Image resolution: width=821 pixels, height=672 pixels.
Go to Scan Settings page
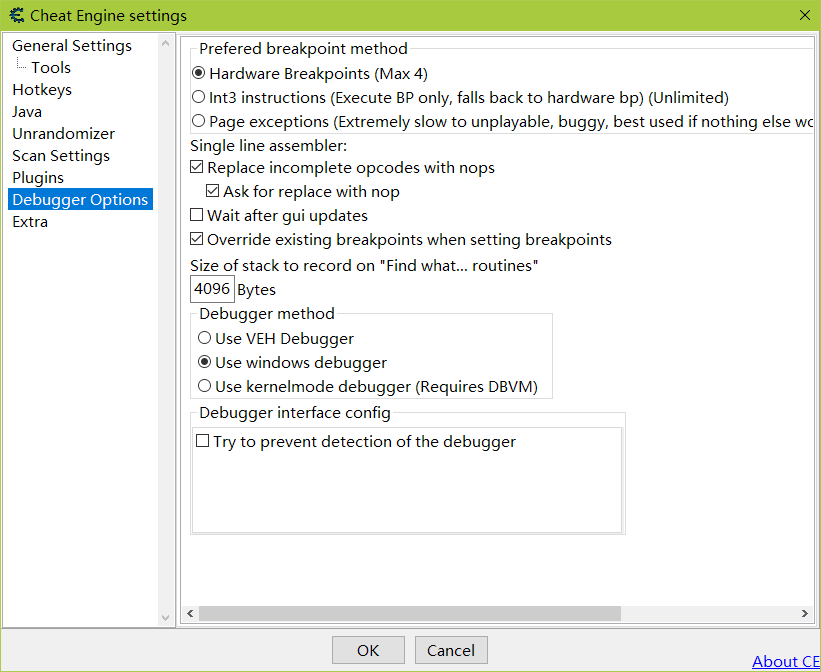pos(61,156)
